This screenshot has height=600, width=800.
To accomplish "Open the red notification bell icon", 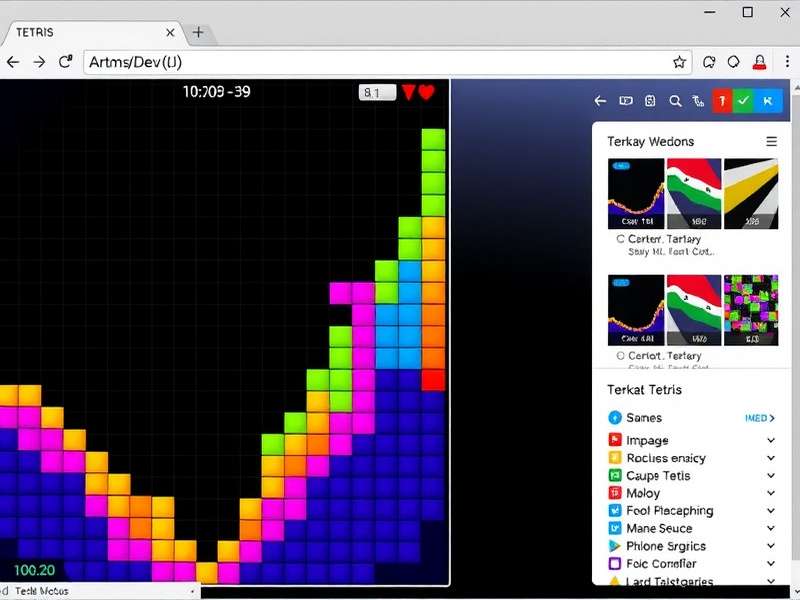I will 760,62.
